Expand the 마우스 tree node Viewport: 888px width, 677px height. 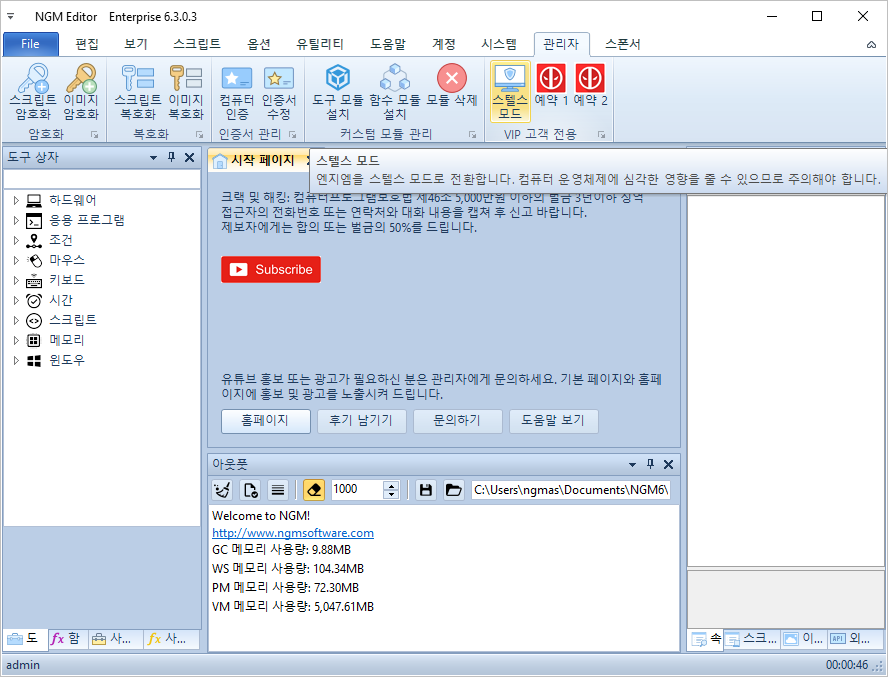[16, 260]
